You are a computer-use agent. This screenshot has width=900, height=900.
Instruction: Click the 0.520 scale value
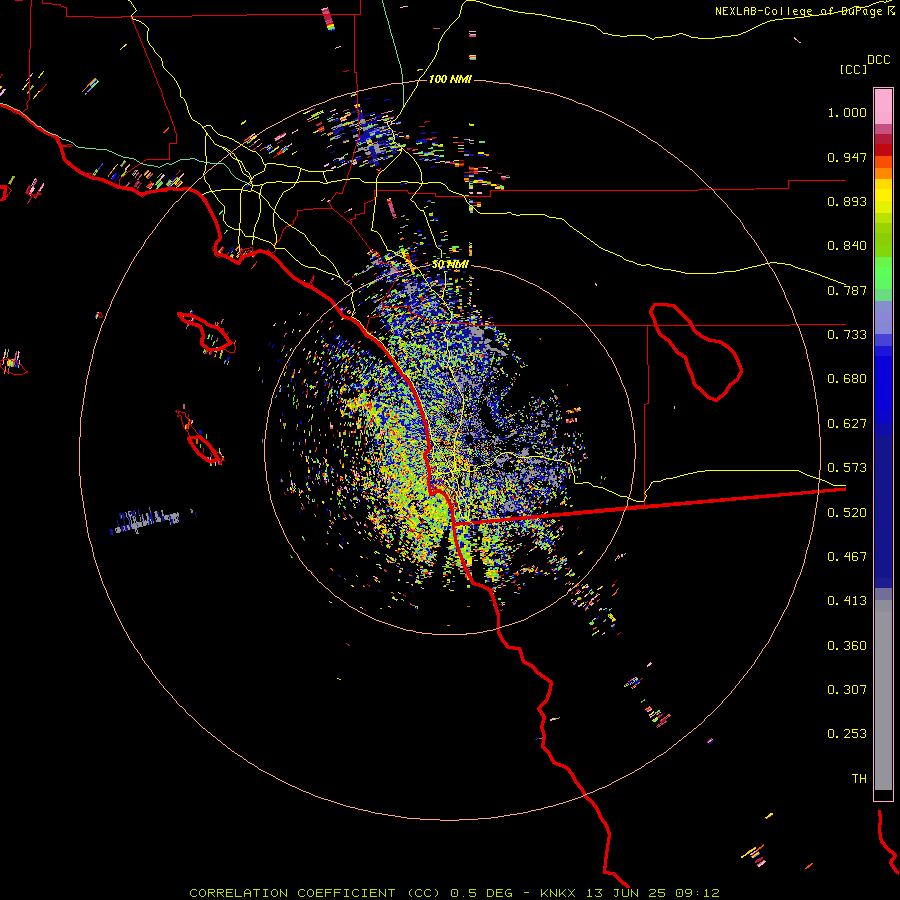coord(847,513)
